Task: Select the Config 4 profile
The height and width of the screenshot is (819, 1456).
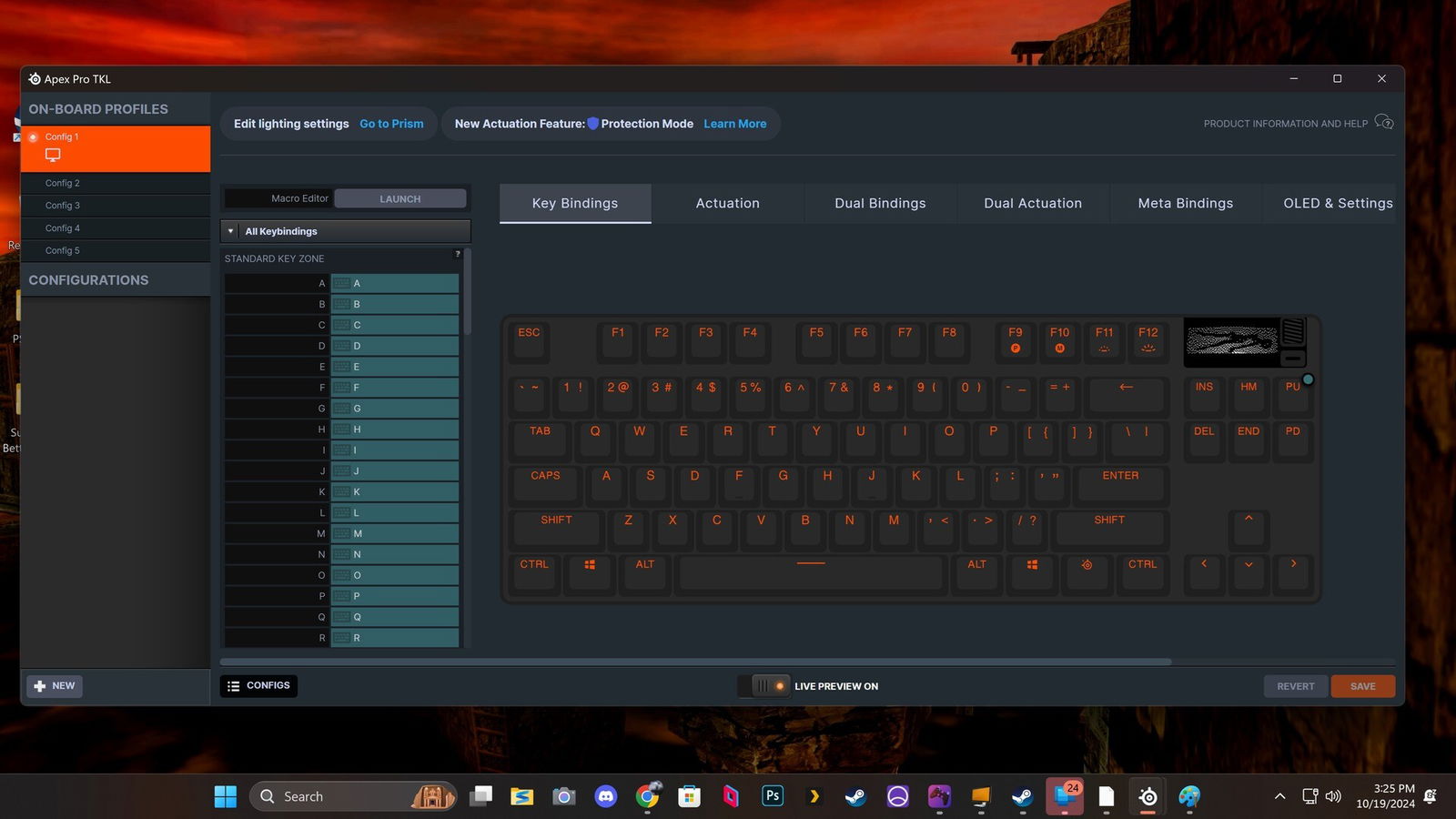Action: [116, 228]
